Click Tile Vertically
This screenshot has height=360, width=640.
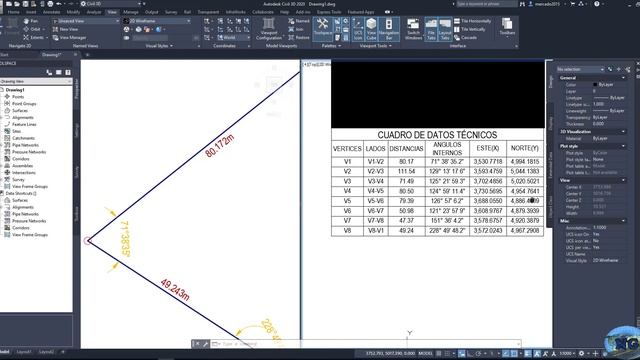coord(470,29)
